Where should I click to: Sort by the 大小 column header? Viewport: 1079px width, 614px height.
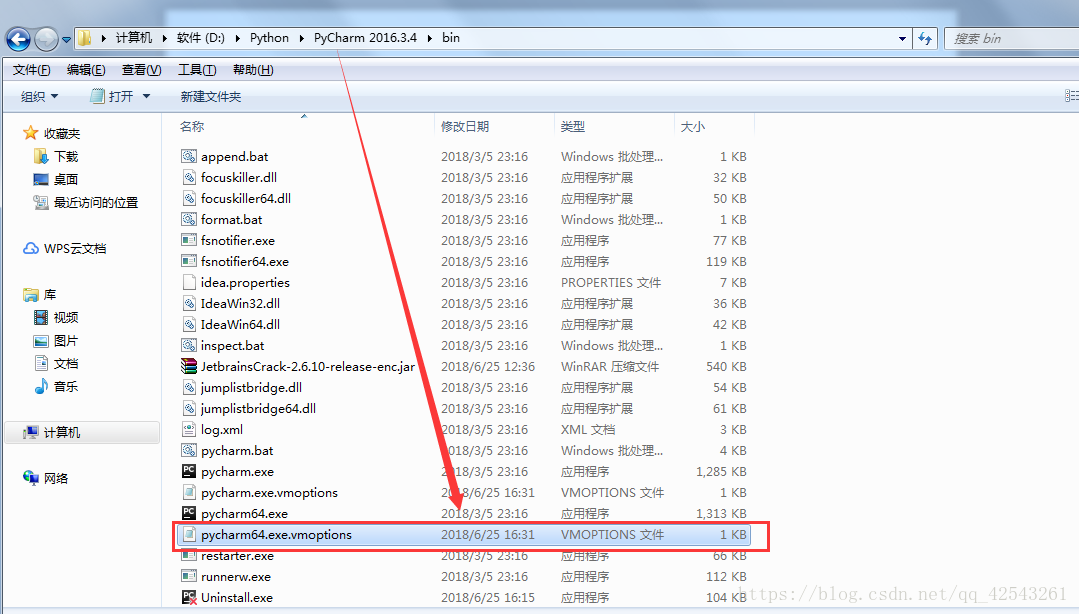point(692,126)
